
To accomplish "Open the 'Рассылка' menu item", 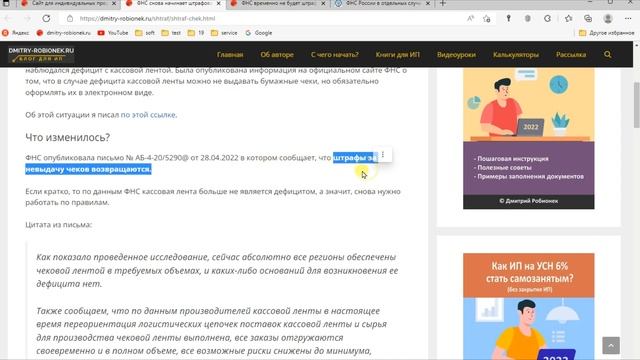I will tap(571, 54).
